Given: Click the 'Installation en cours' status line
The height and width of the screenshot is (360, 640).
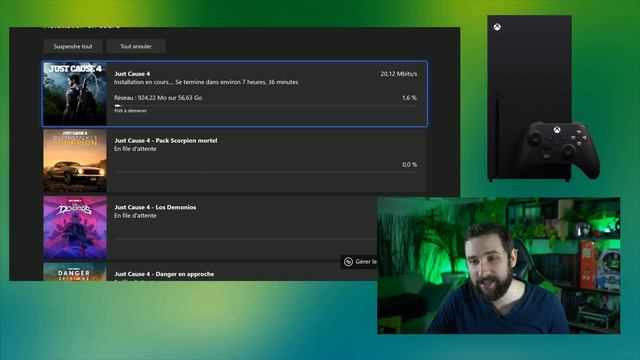Looking at the screenshot, I should (206, 82).
